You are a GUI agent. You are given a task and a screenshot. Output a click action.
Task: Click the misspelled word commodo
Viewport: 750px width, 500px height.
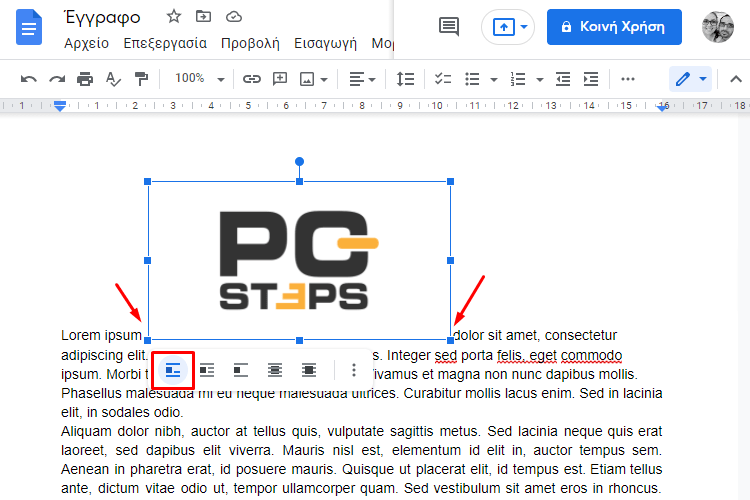[x=591, y=356]
